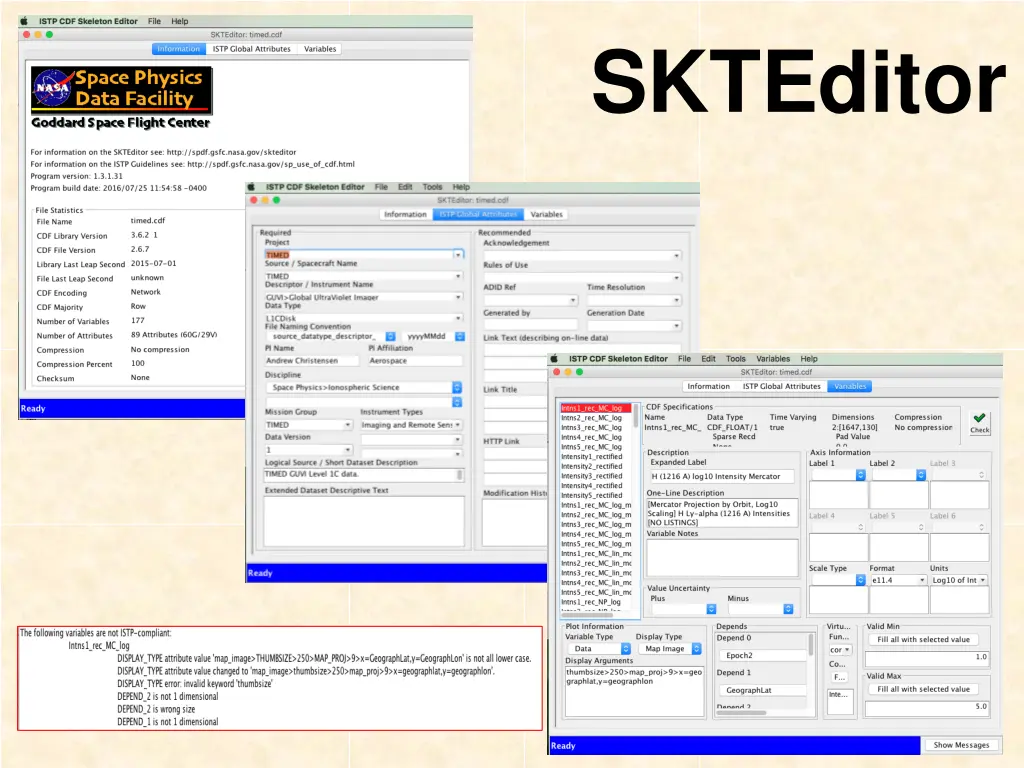Click the Variable Notes text area
The width and height of the screenshot is (1024, 768).
722,558
